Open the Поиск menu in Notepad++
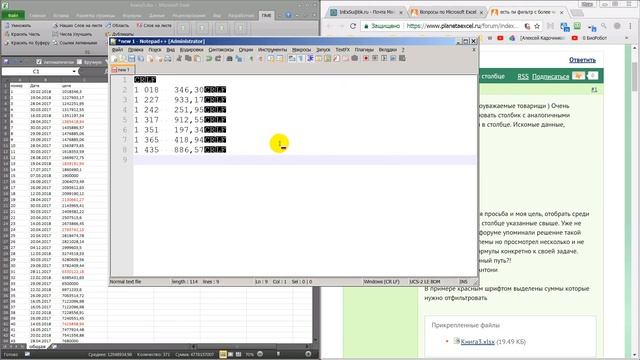640x360 pixels. (155, 49)
